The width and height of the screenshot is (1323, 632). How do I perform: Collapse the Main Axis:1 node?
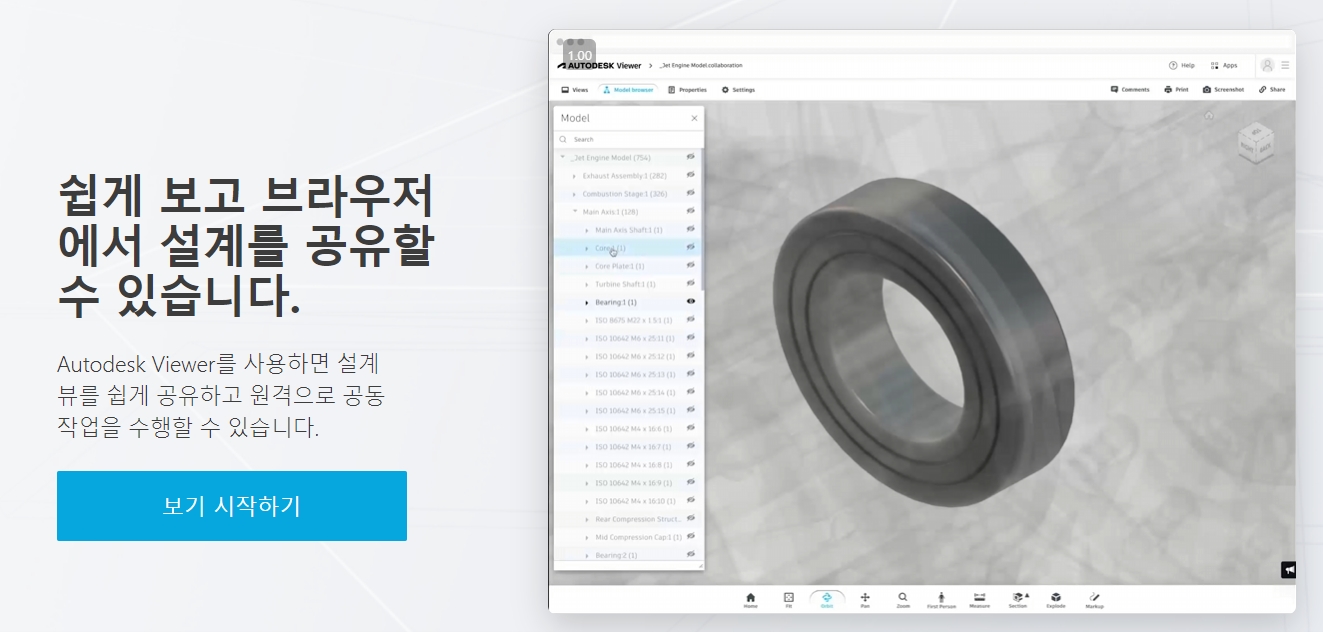point(574,212)
